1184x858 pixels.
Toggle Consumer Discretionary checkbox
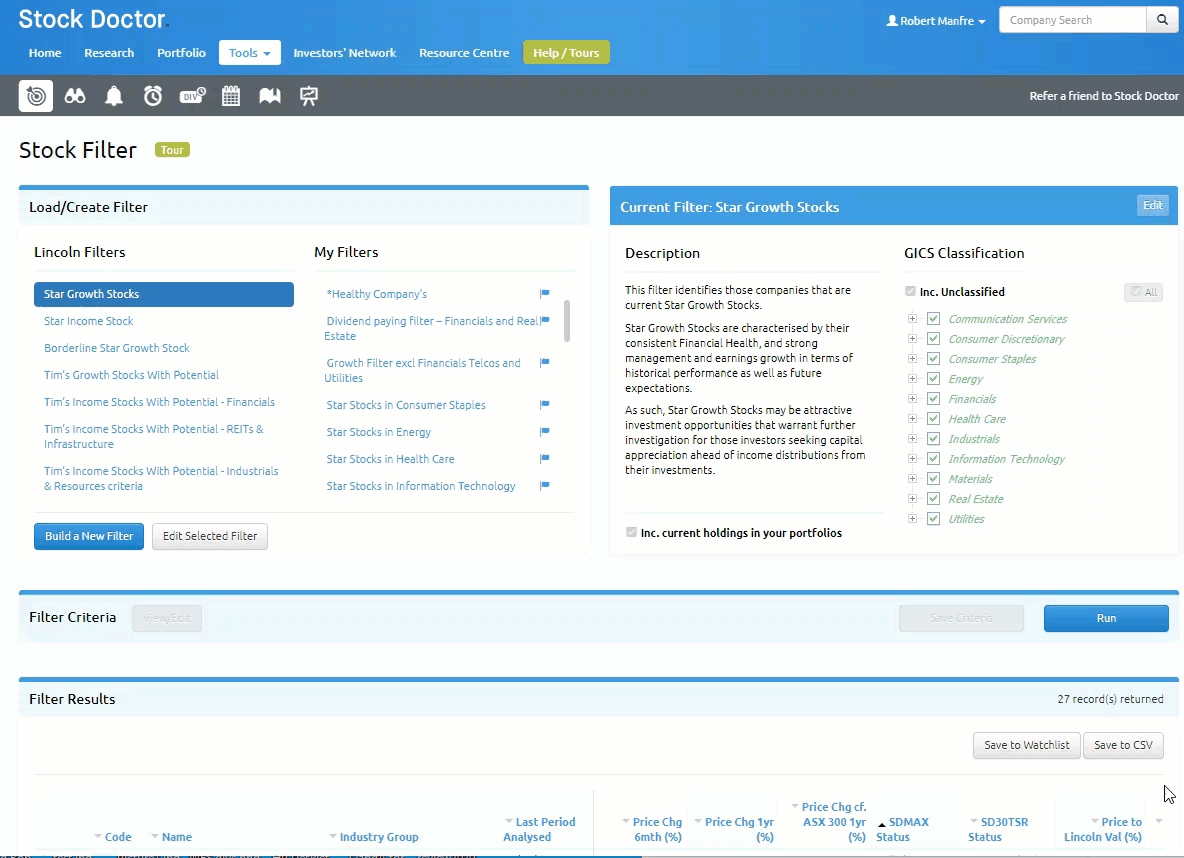pos(933,338)
